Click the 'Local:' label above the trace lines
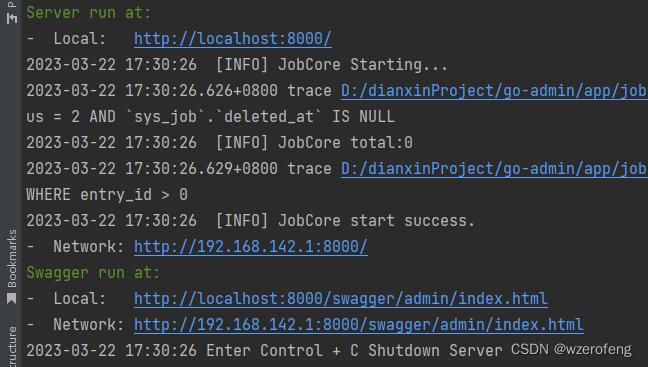This screenshot has width=648, height=367. point(80,39)
